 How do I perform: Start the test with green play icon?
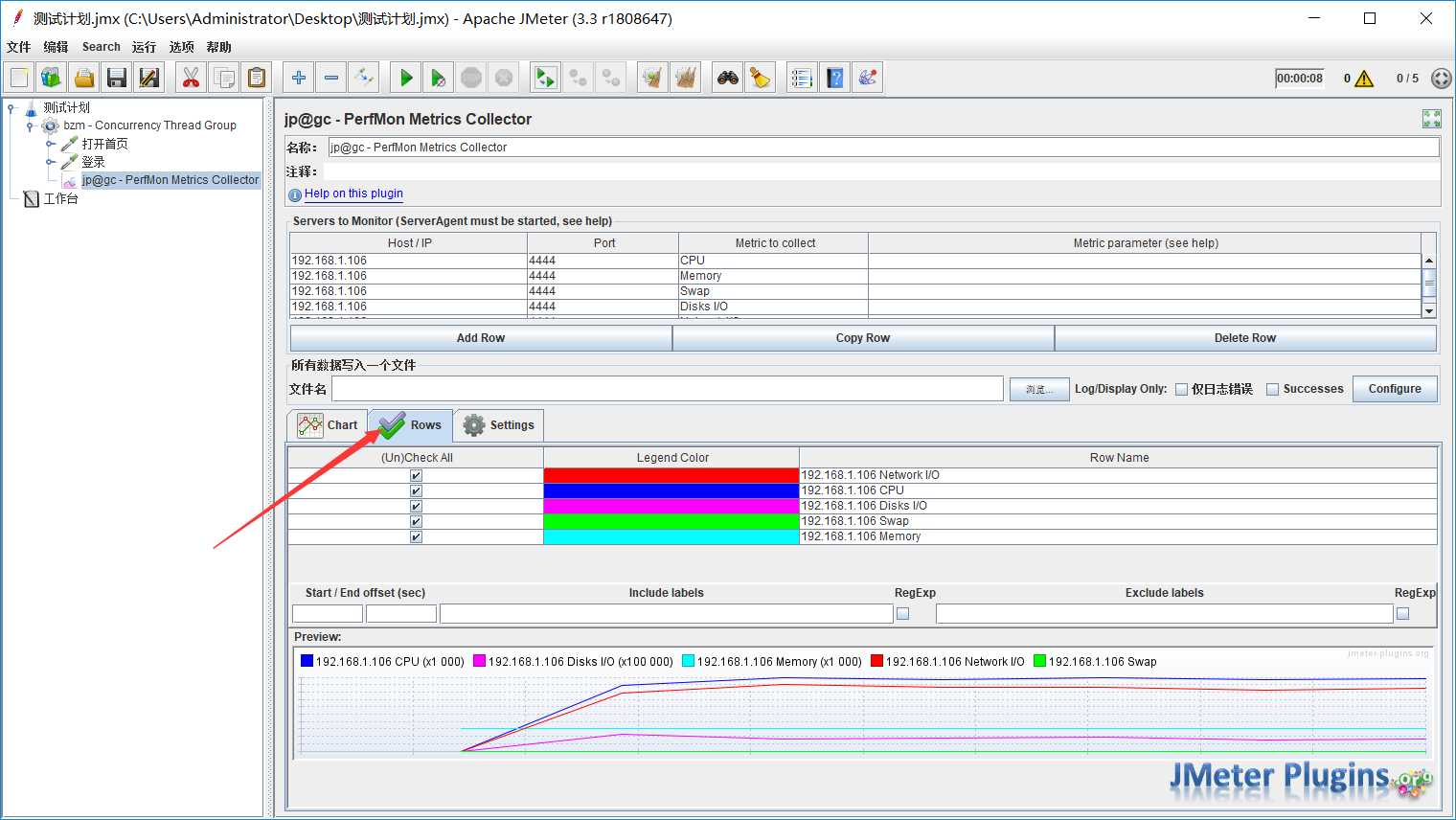click(x=406, y=78)
